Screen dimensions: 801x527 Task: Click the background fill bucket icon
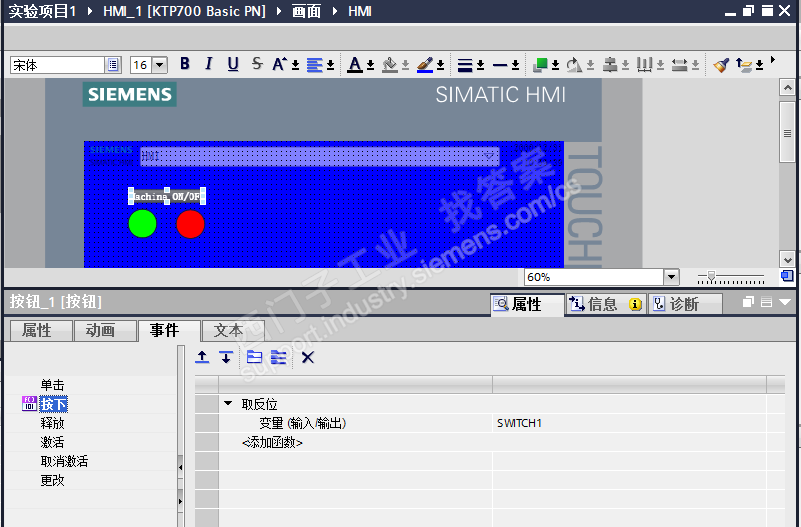click(390, 65)
